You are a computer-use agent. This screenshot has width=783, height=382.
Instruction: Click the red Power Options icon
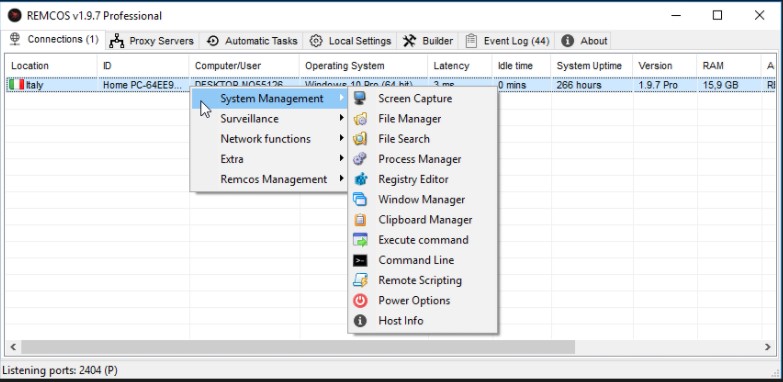click(360, 301)
